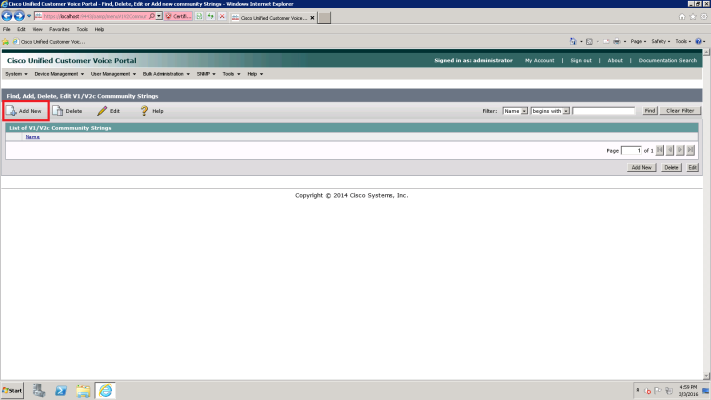Viewport: 711px width, 400px height.
Task: Click the bottom Delete button
Action: (671, 167)
